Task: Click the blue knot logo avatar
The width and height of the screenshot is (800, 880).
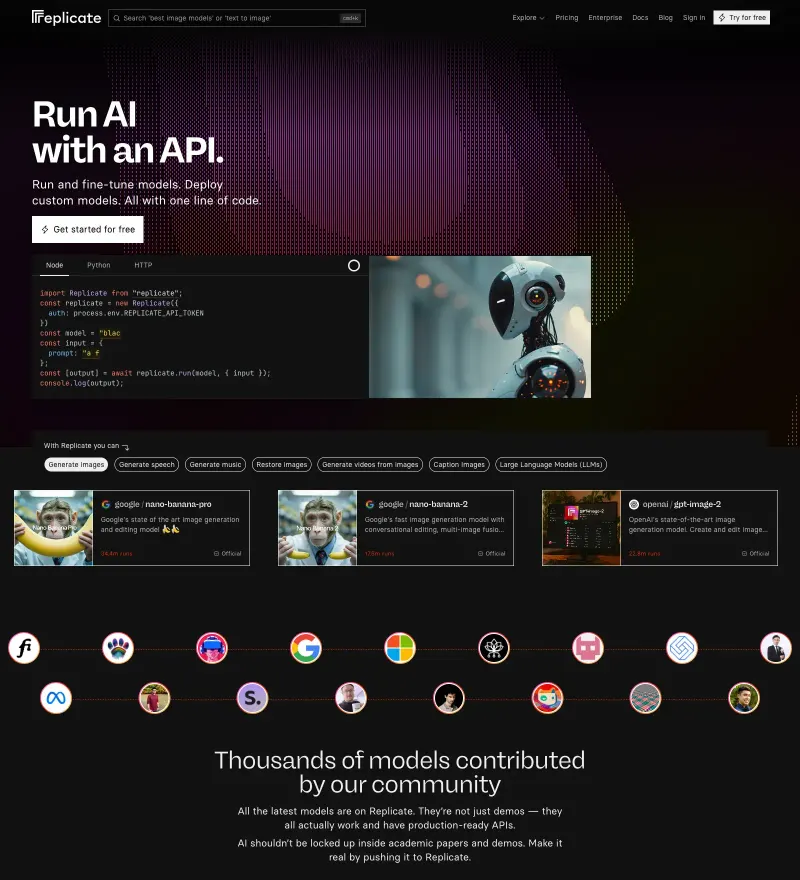Action: tap(682, 648)
